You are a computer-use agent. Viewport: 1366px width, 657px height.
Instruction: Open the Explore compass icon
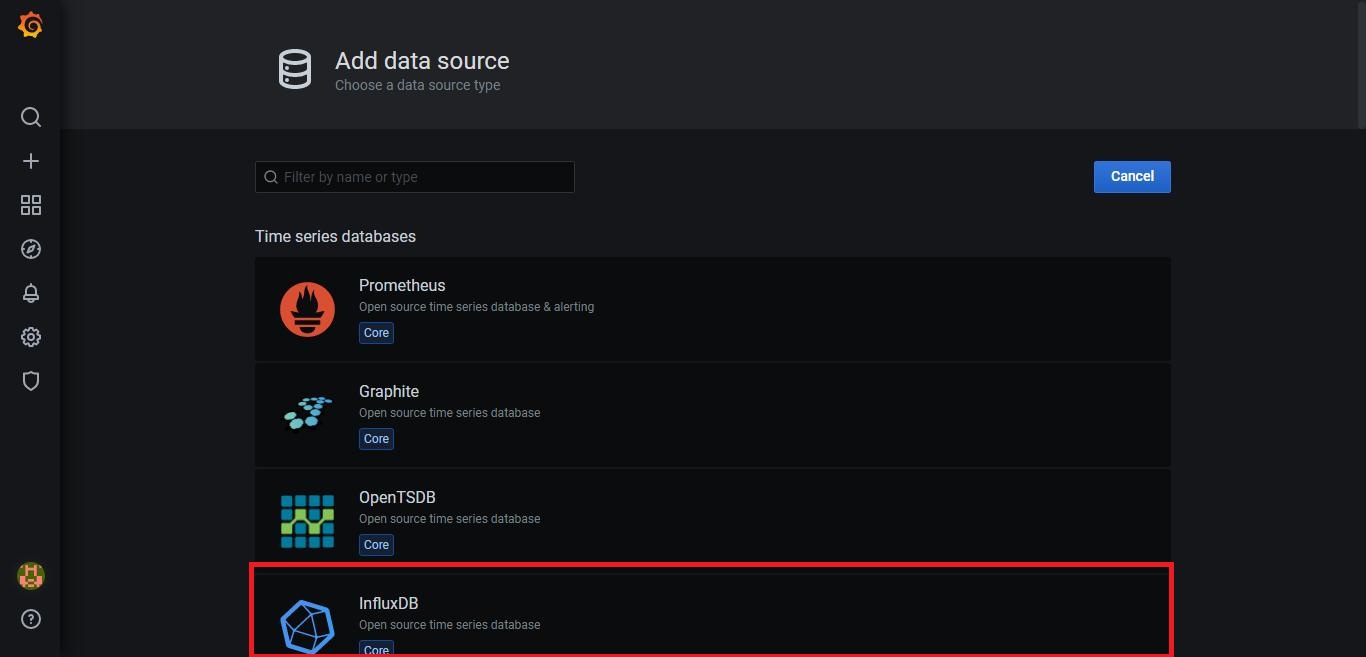click(31, 249)
